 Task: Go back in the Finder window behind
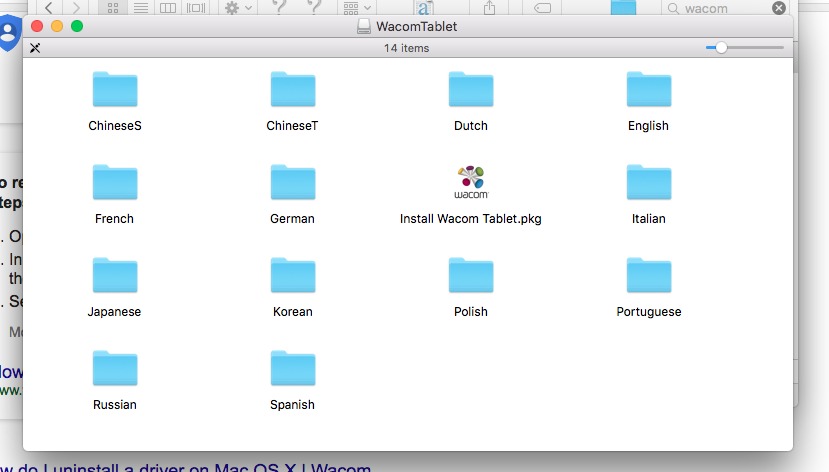(49, 7)
